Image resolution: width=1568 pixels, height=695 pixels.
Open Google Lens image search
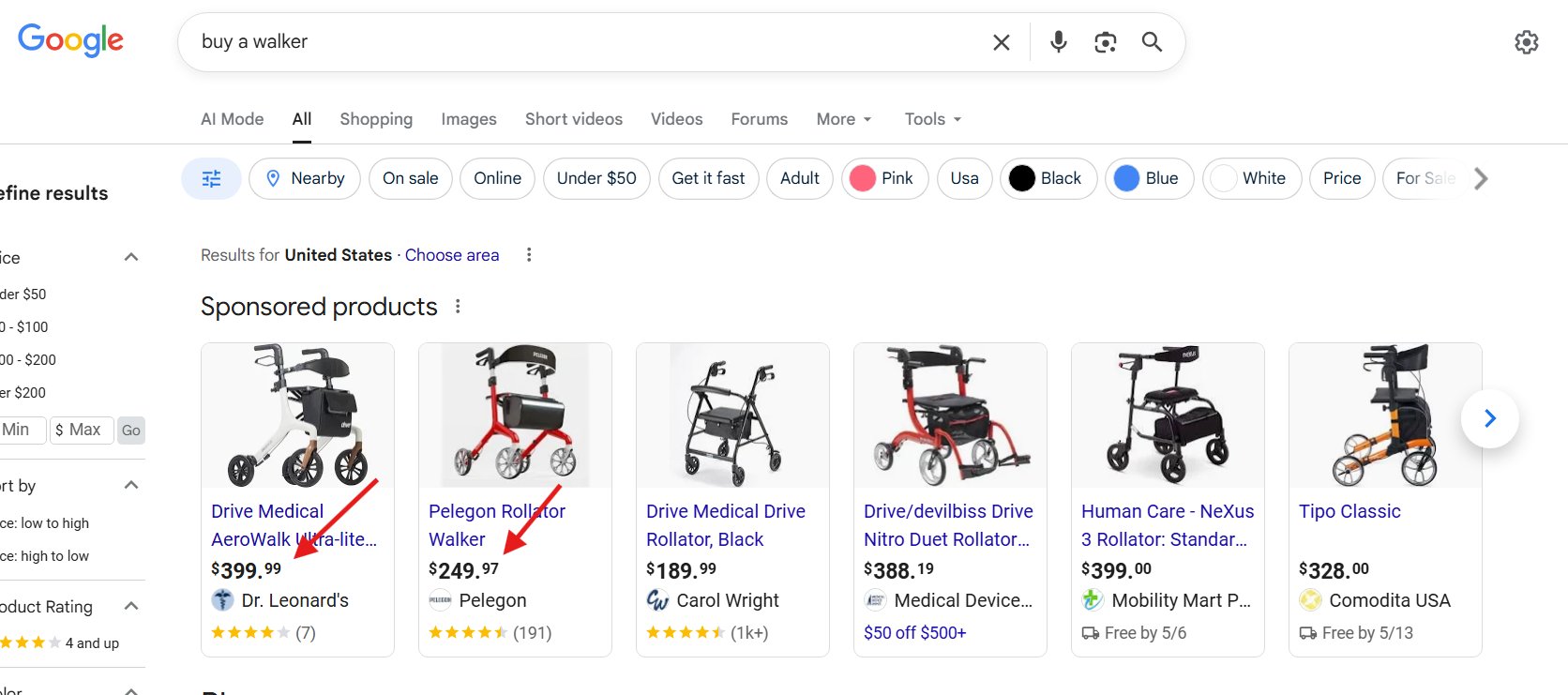(1105, 41)
